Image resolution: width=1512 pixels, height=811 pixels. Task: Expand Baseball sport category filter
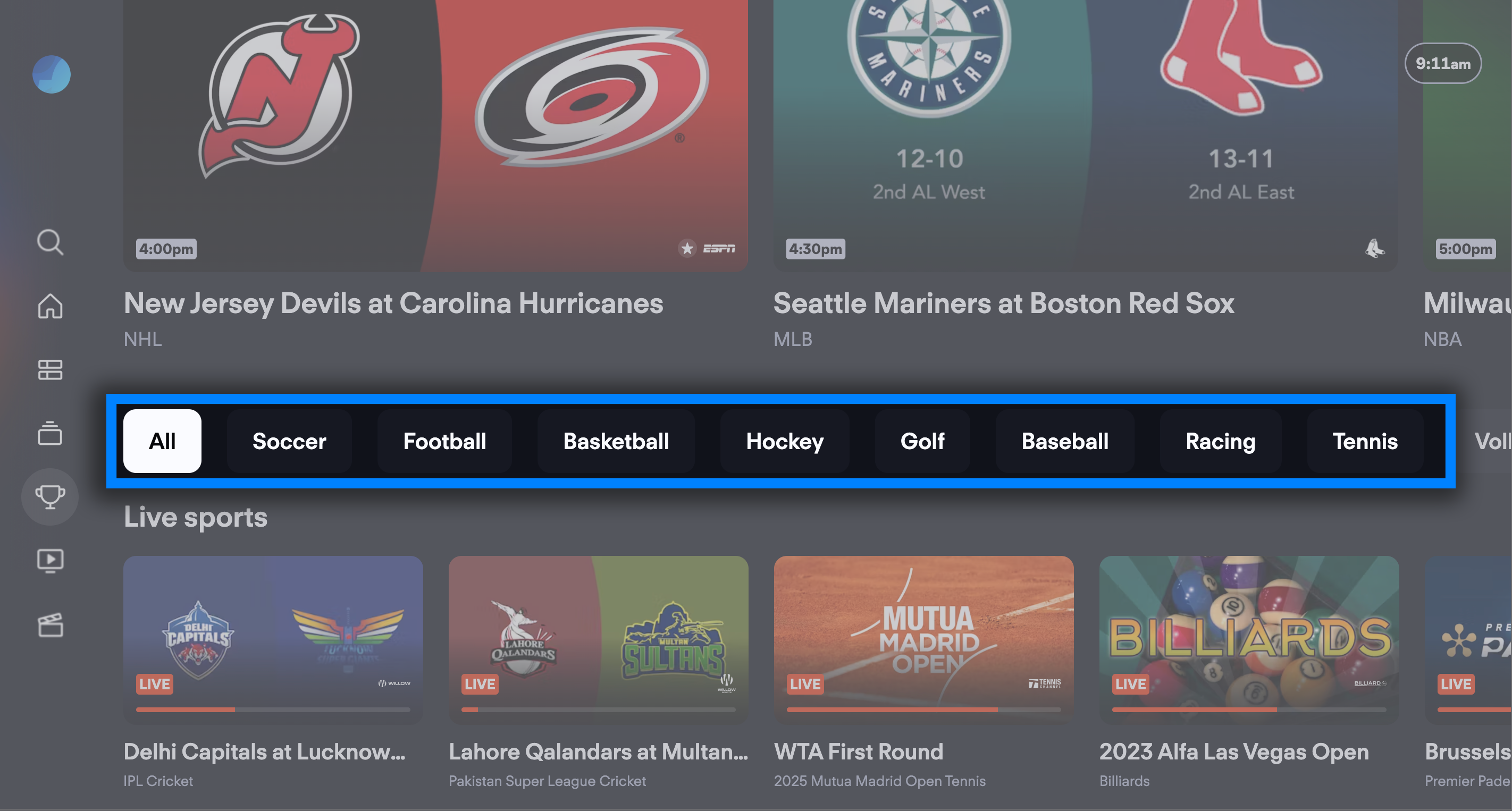(x=1064, y=440)
